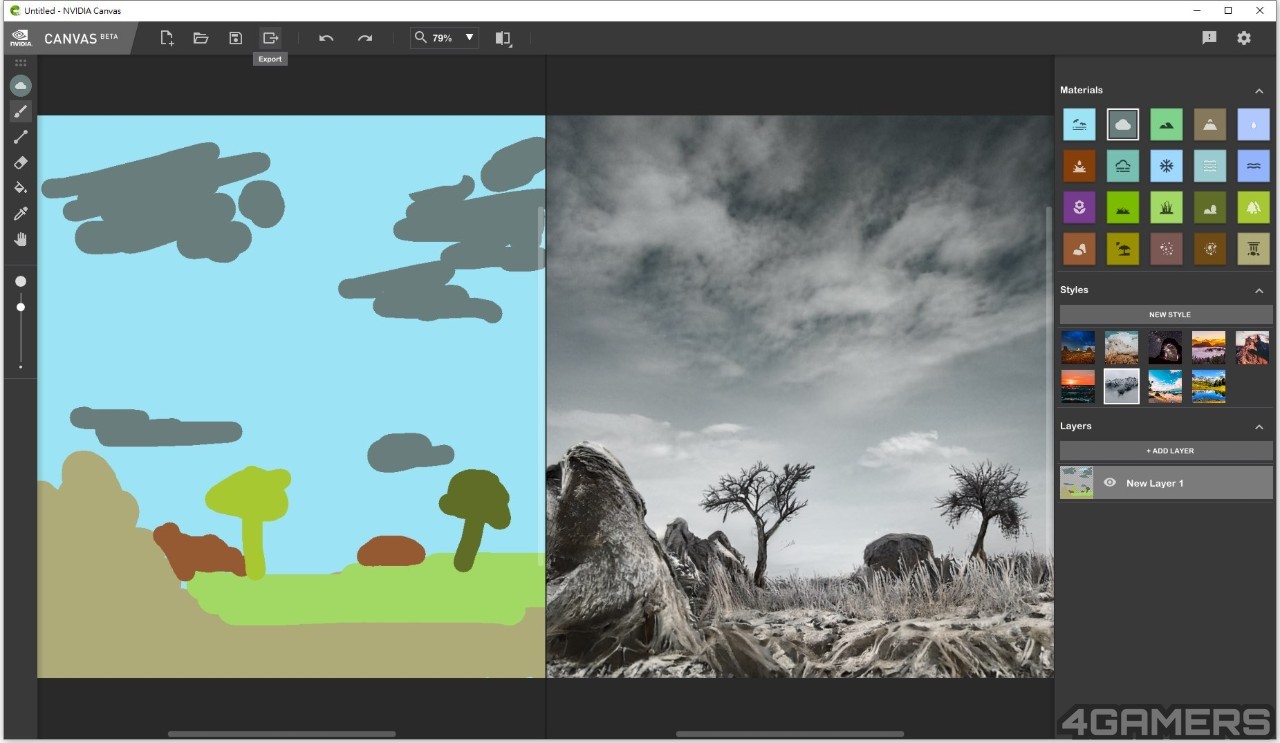Screen dimensions: 1280x743
Task: Redo the last undone action
Action: [365, 38]
